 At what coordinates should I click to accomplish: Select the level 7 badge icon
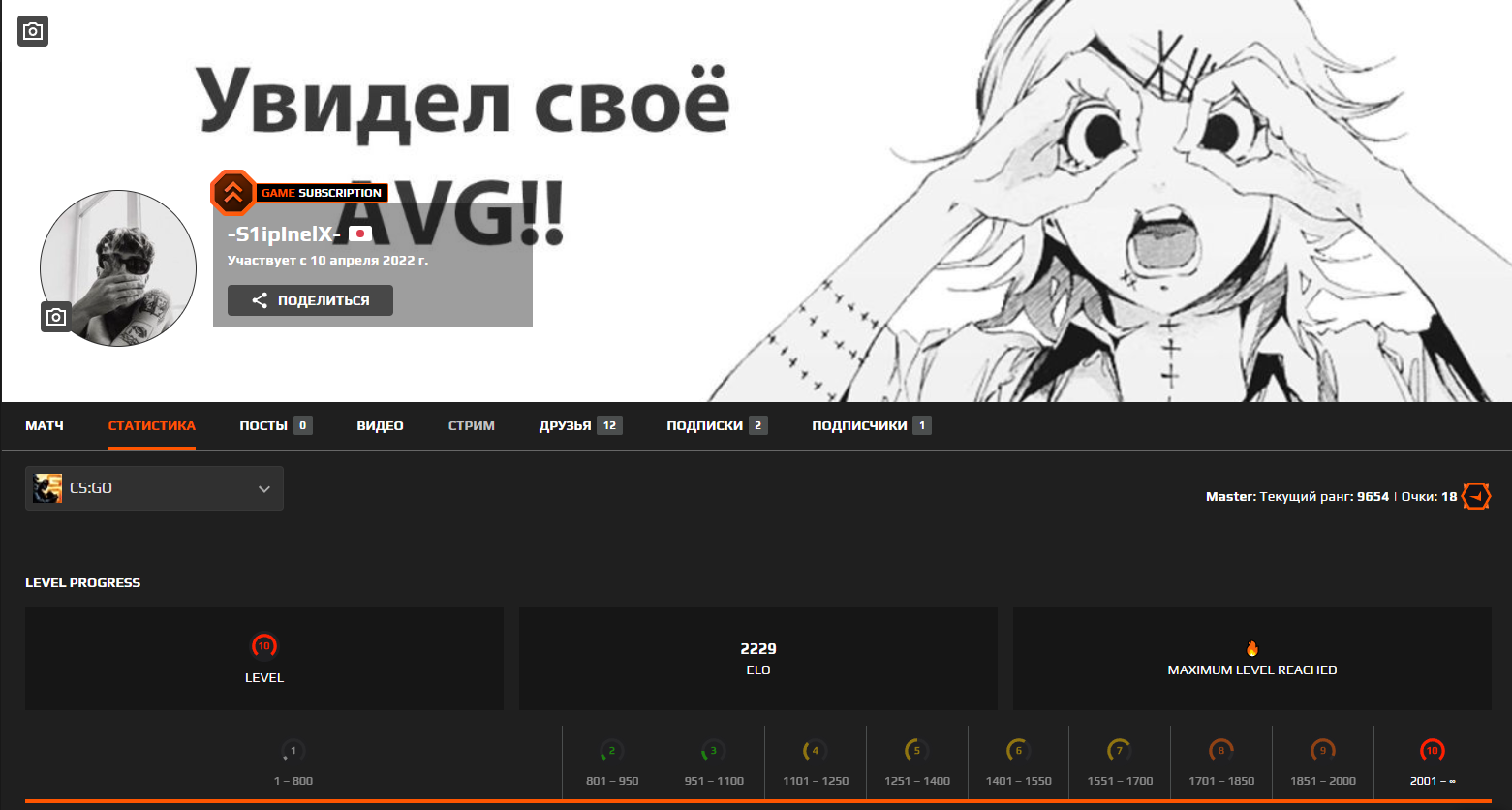[1120, 750]
